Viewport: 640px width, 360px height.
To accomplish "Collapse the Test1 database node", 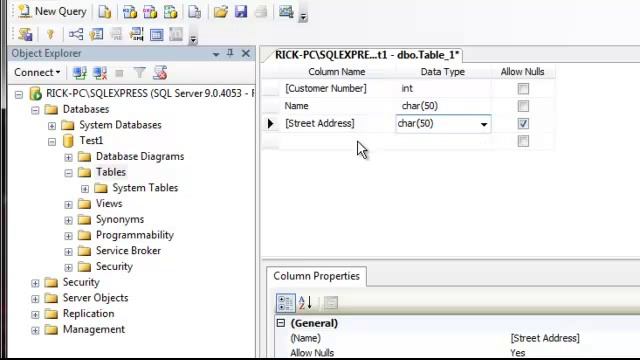I will [52, 142].
